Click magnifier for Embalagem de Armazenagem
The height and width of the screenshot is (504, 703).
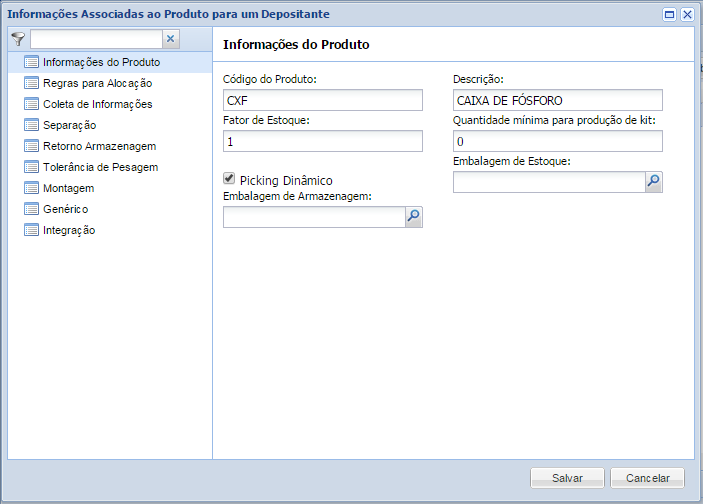pyautogui.click(x=413, y=216)
